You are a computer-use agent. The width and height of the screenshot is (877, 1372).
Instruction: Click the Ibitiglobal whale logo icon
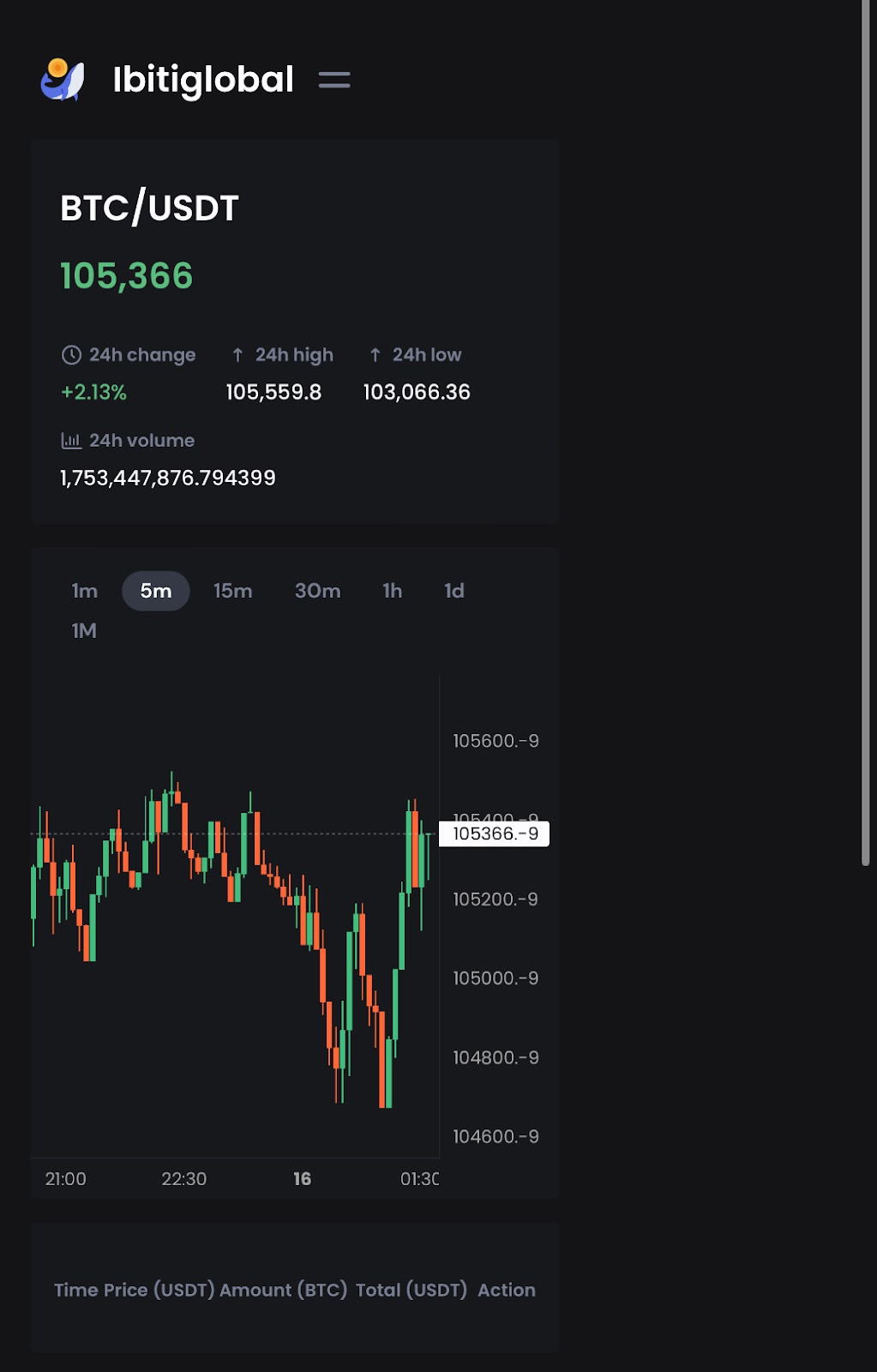coord(63,80)
